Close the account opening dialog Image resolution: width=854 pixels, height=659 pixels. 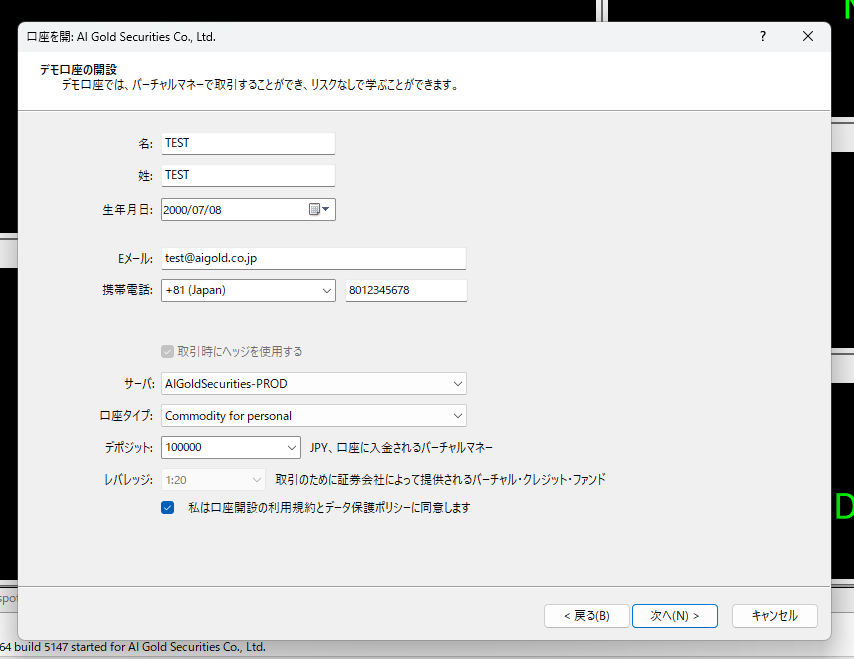tap(808, 36)
